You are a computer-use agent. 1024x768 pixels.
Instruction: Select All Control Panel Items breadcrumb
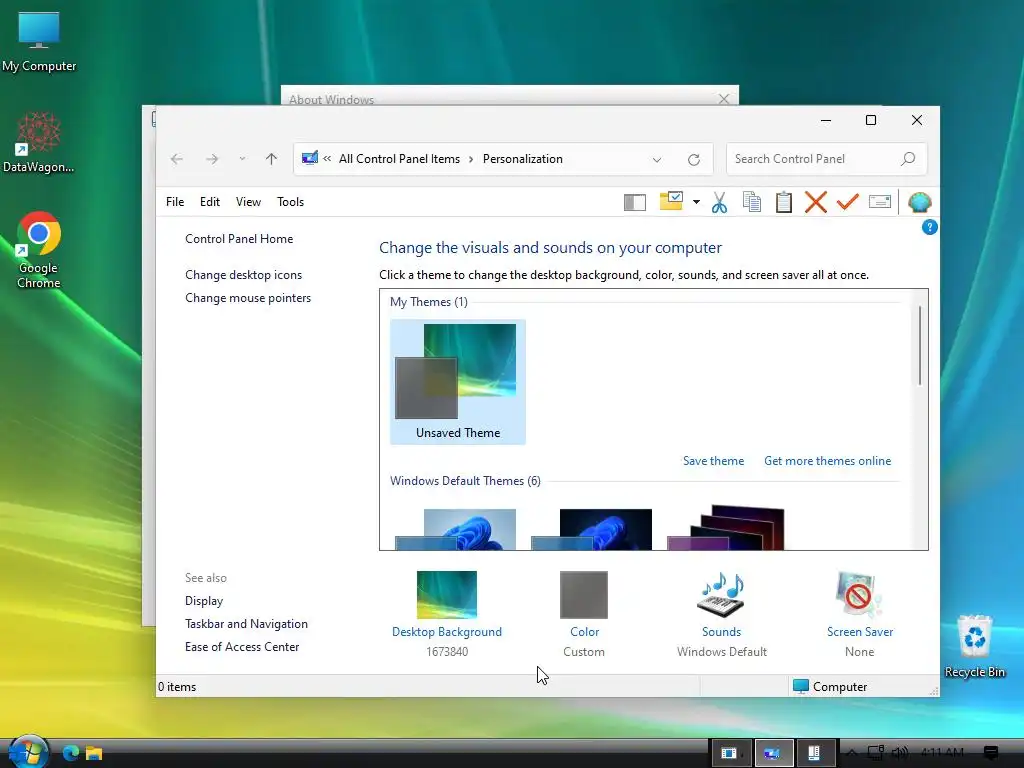[x=399, y=159]
